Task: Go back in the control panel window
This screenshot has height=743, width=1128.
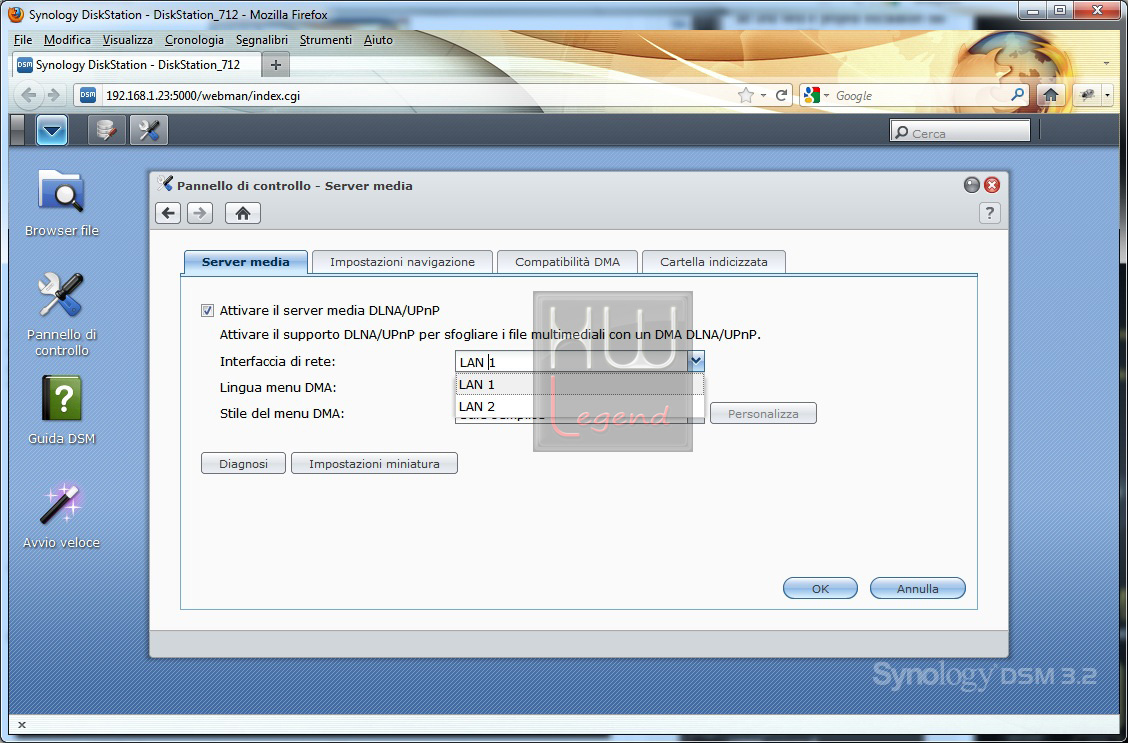Action: pos(168,213)
